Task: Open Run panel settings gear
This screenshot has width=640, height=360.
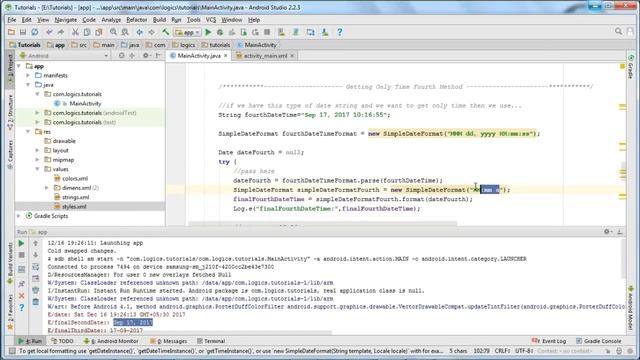Action: [607, 232]
